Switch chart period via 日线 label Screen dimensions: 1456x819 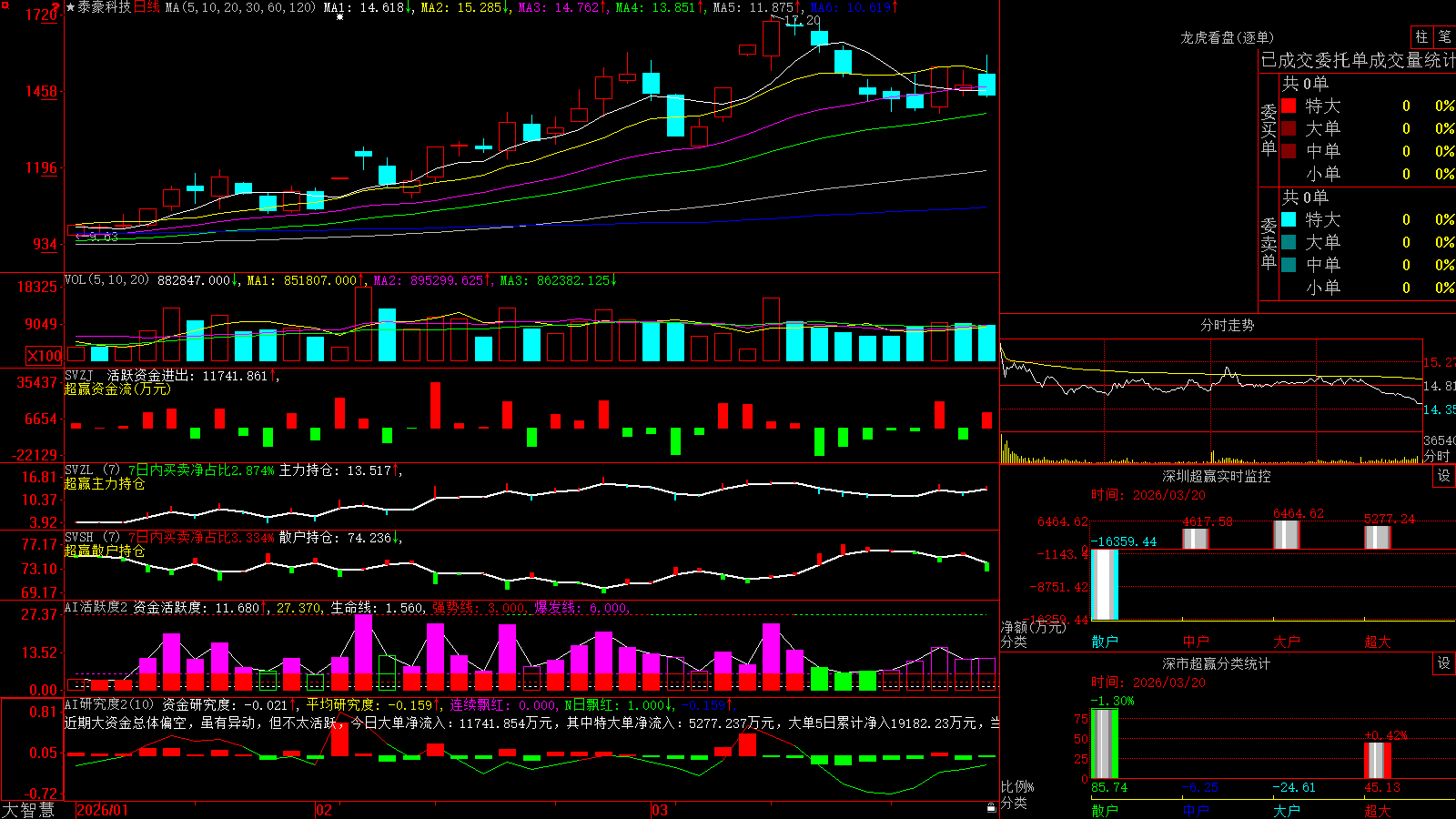click(147, 7)
